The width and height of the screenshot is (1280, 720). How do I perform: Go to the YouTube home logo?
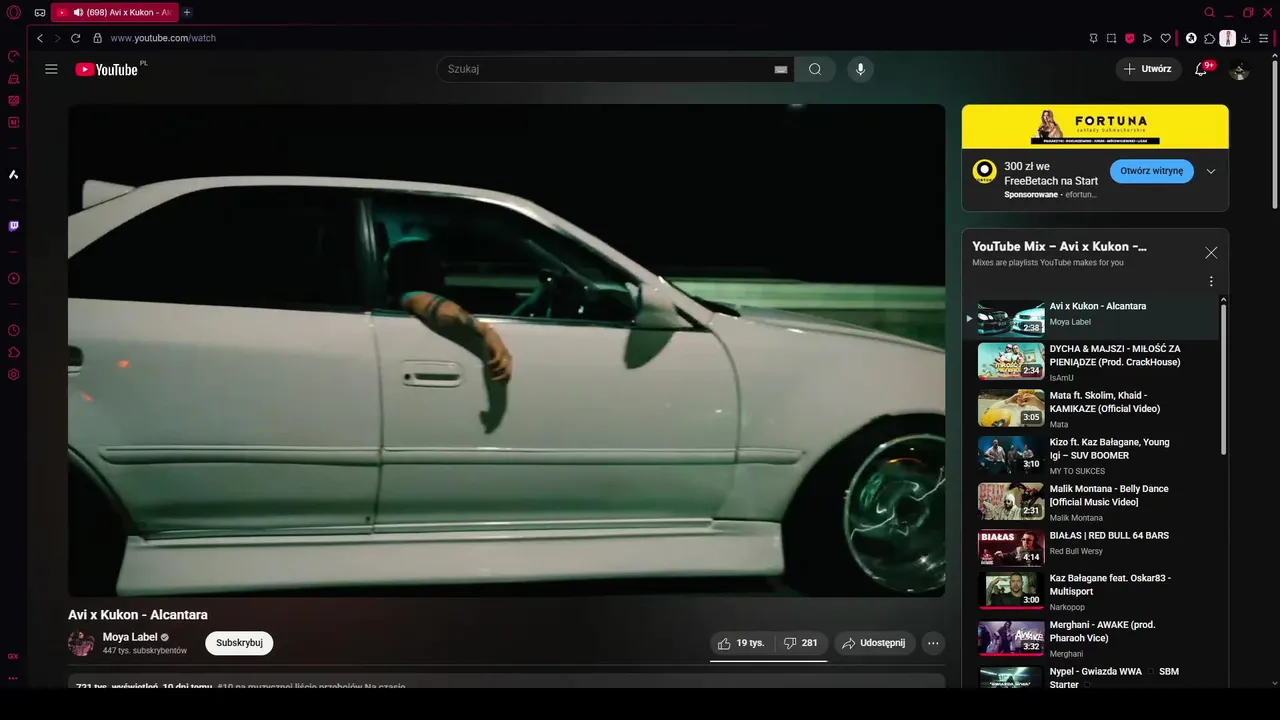[107, 69]
